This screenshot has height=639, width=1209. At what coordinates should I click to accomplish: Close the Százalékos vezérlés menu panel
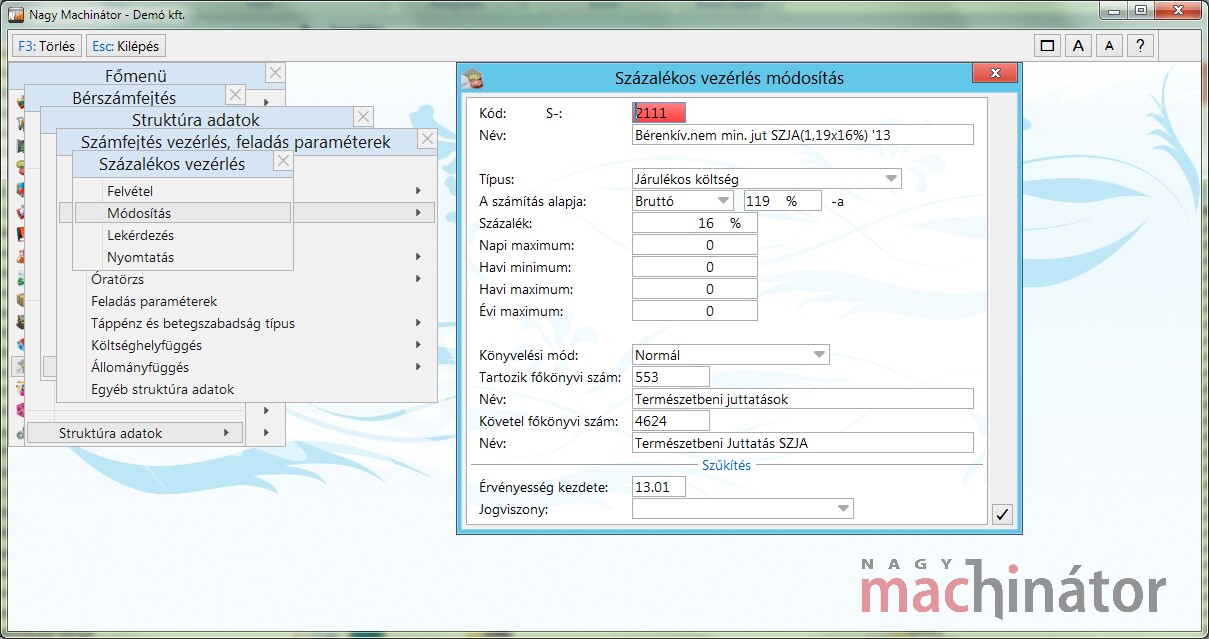click(x=283, y=161)
